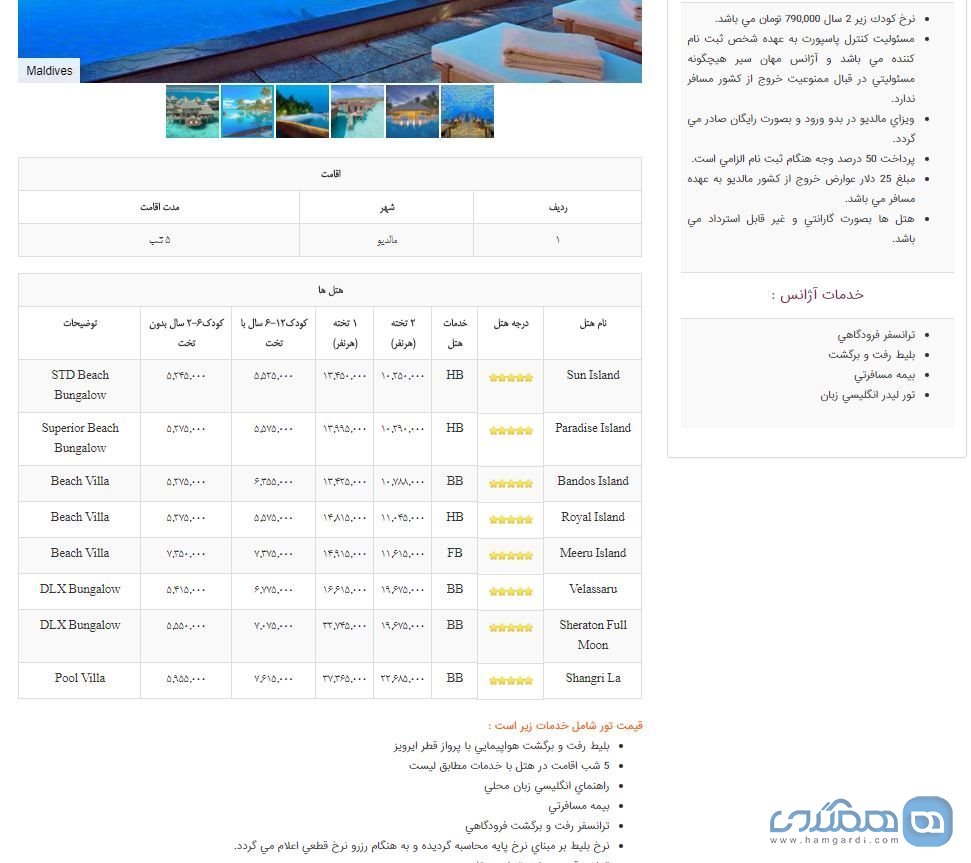Click the 'هتل ها' table header
Screen dimensions: 971x863
[x=331, y=290]
